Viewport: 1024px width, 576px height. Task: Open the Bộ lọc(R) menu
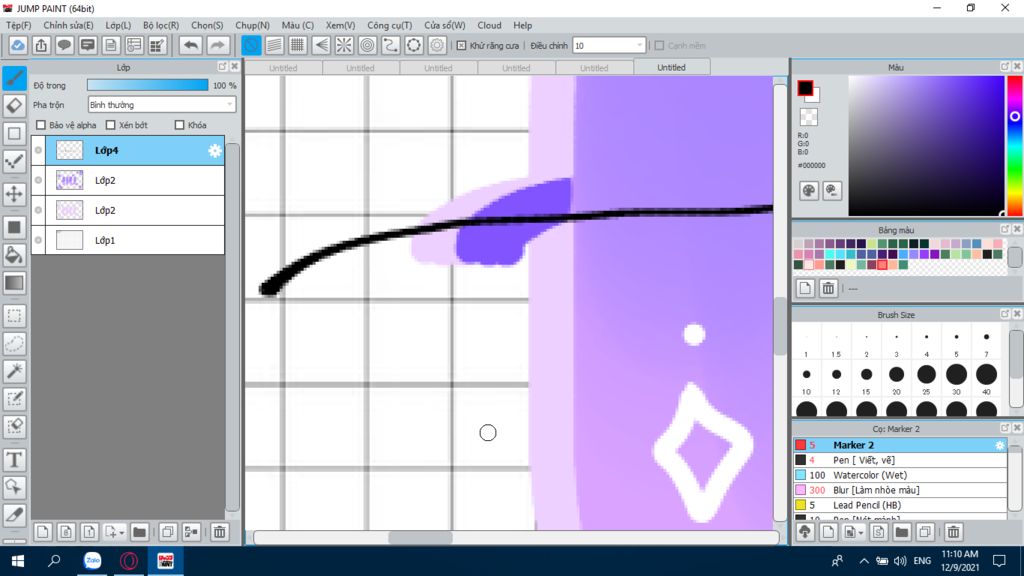161,25
